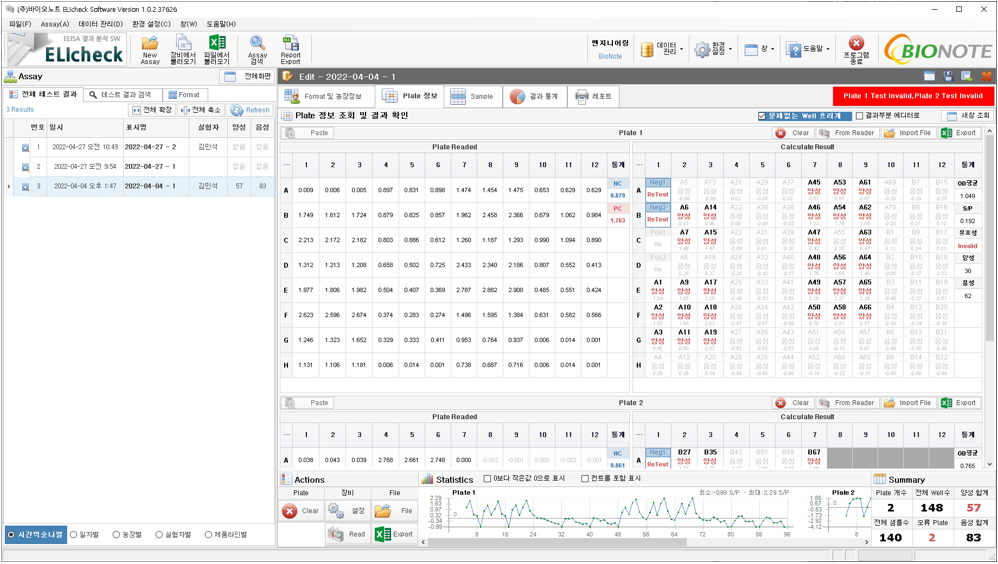Click the 장비에서 불러오기 toolbar icon
The width and height of the screenshot is (998, 564).
pyautogui.click(x=183, y=49)
